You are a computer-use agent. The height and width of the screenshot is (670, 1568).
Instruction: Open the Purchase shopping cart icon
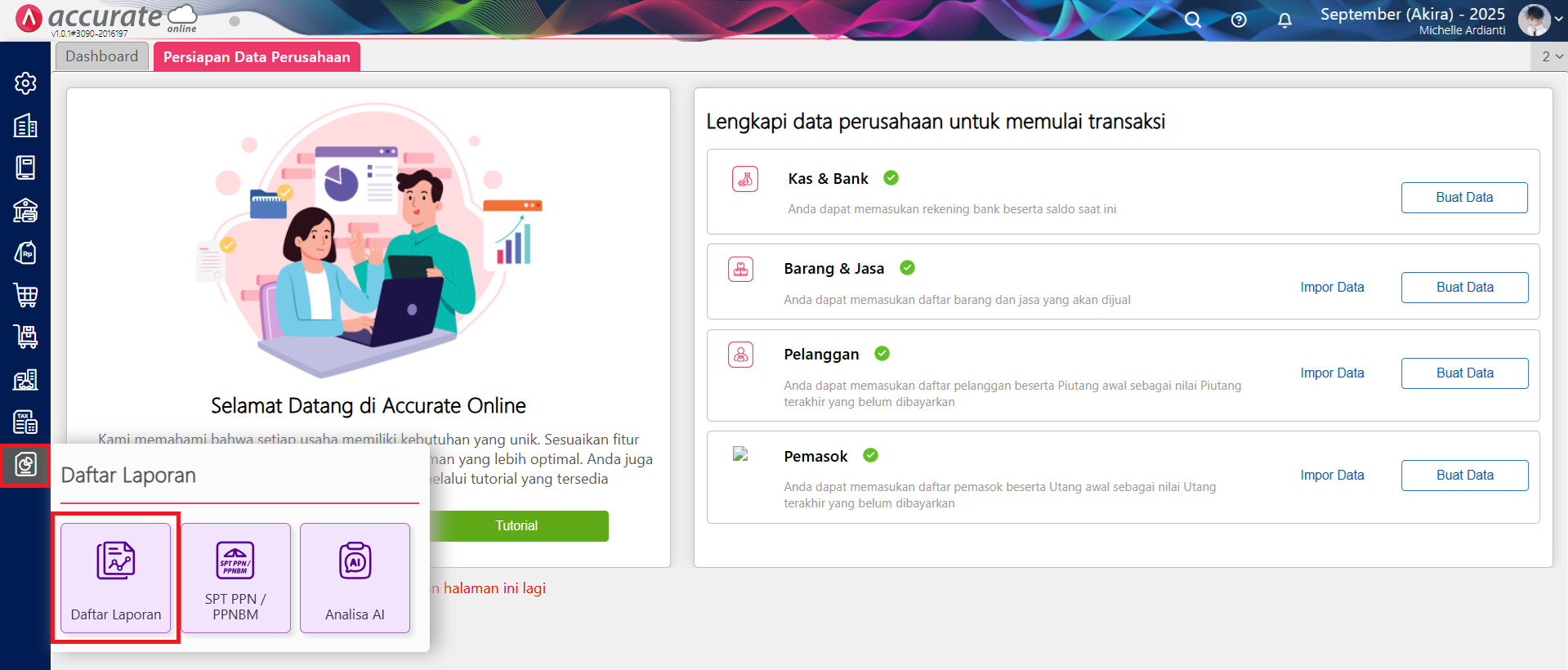pos(25,295)
